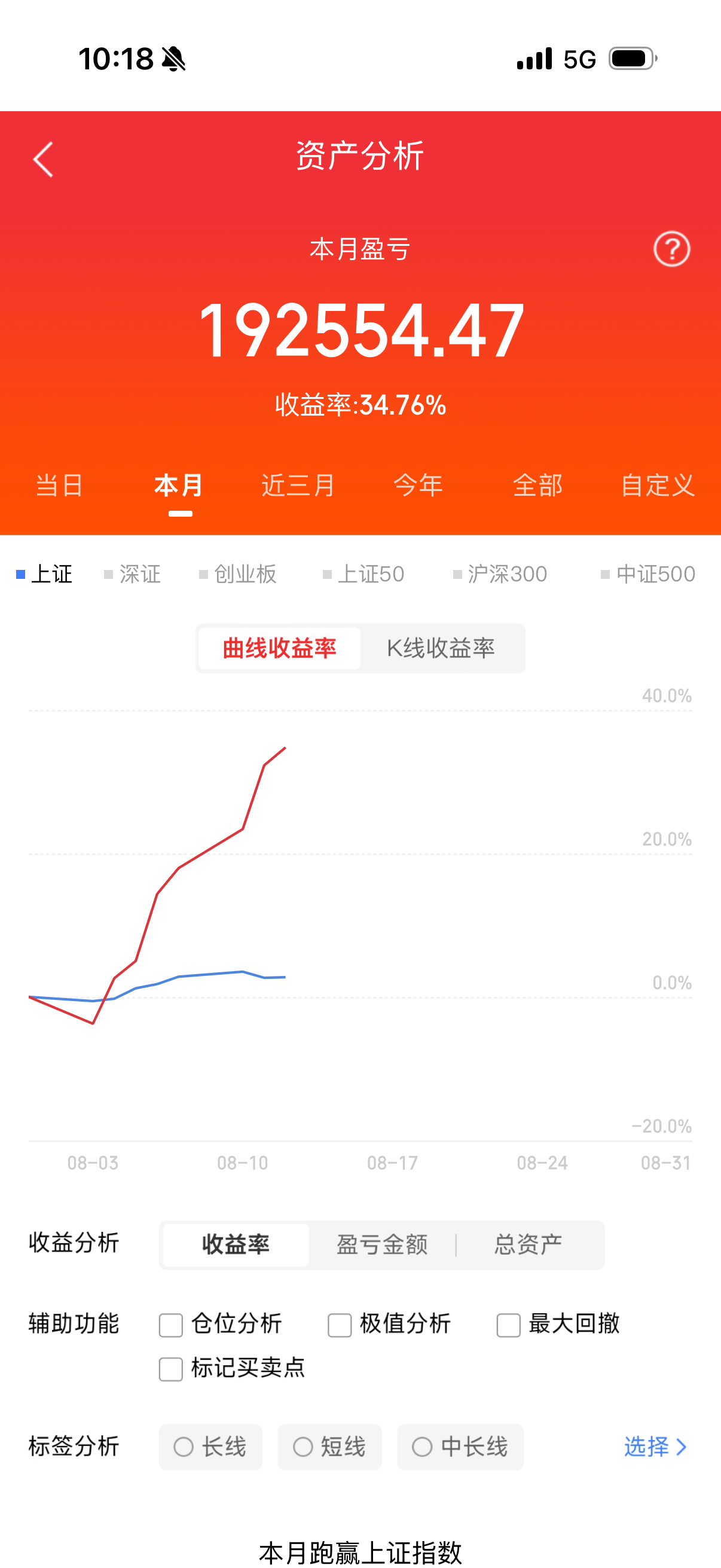Check the 极值分析 option
The width and height of the screenshot is (721, 1568).
coord(340,1325)
